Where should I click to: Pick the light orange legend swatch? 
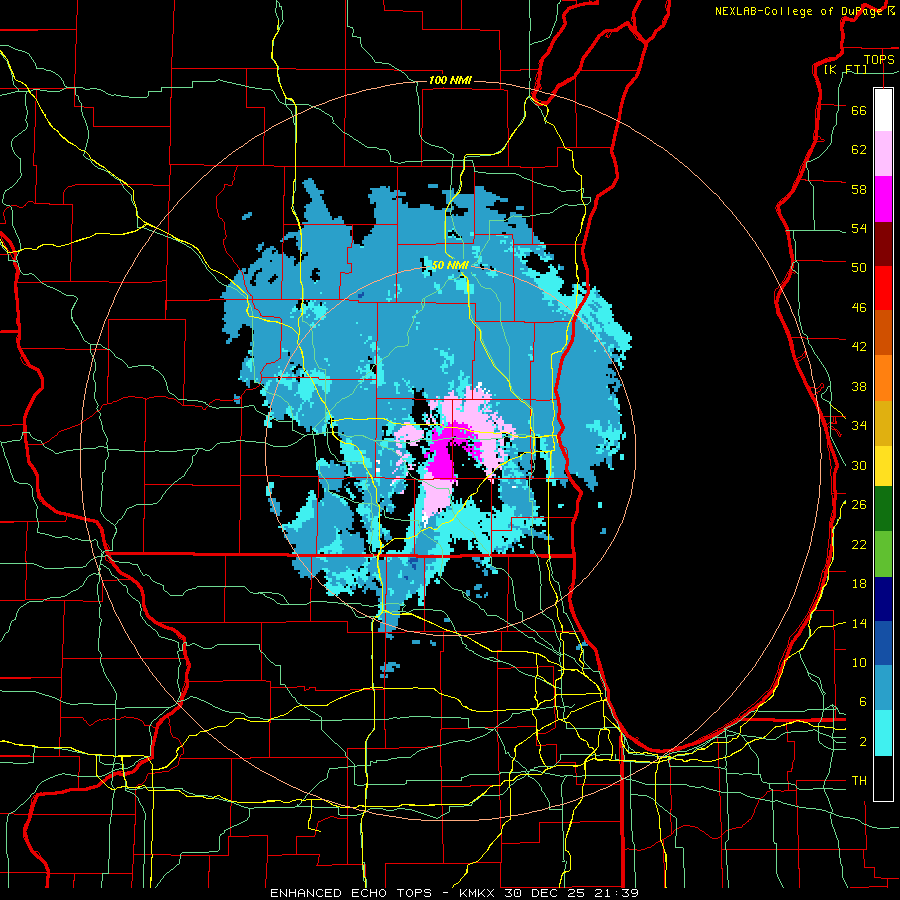coord(883,378)
